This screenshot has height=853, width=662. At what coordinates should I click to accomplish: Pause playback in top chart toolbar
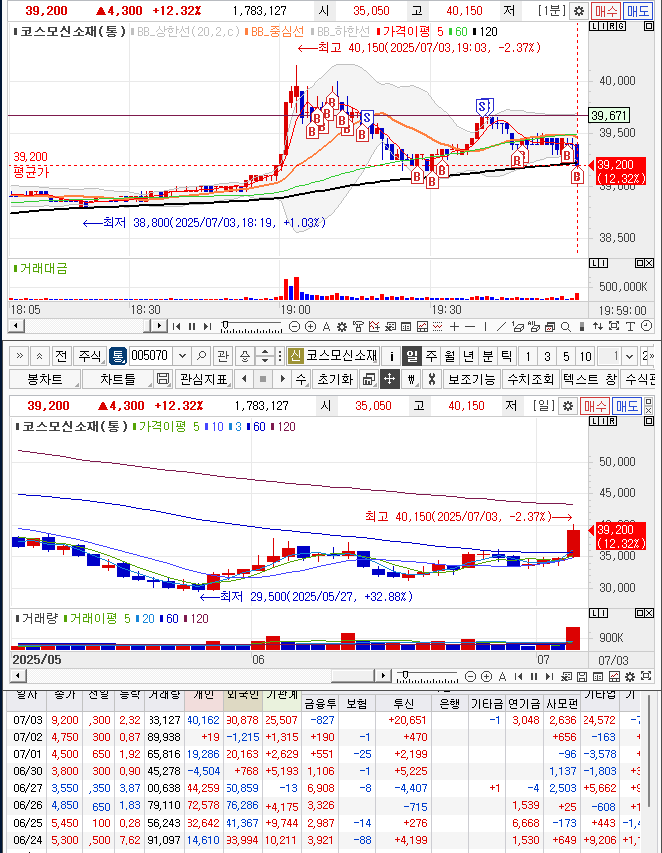click(x=191, y=326)
